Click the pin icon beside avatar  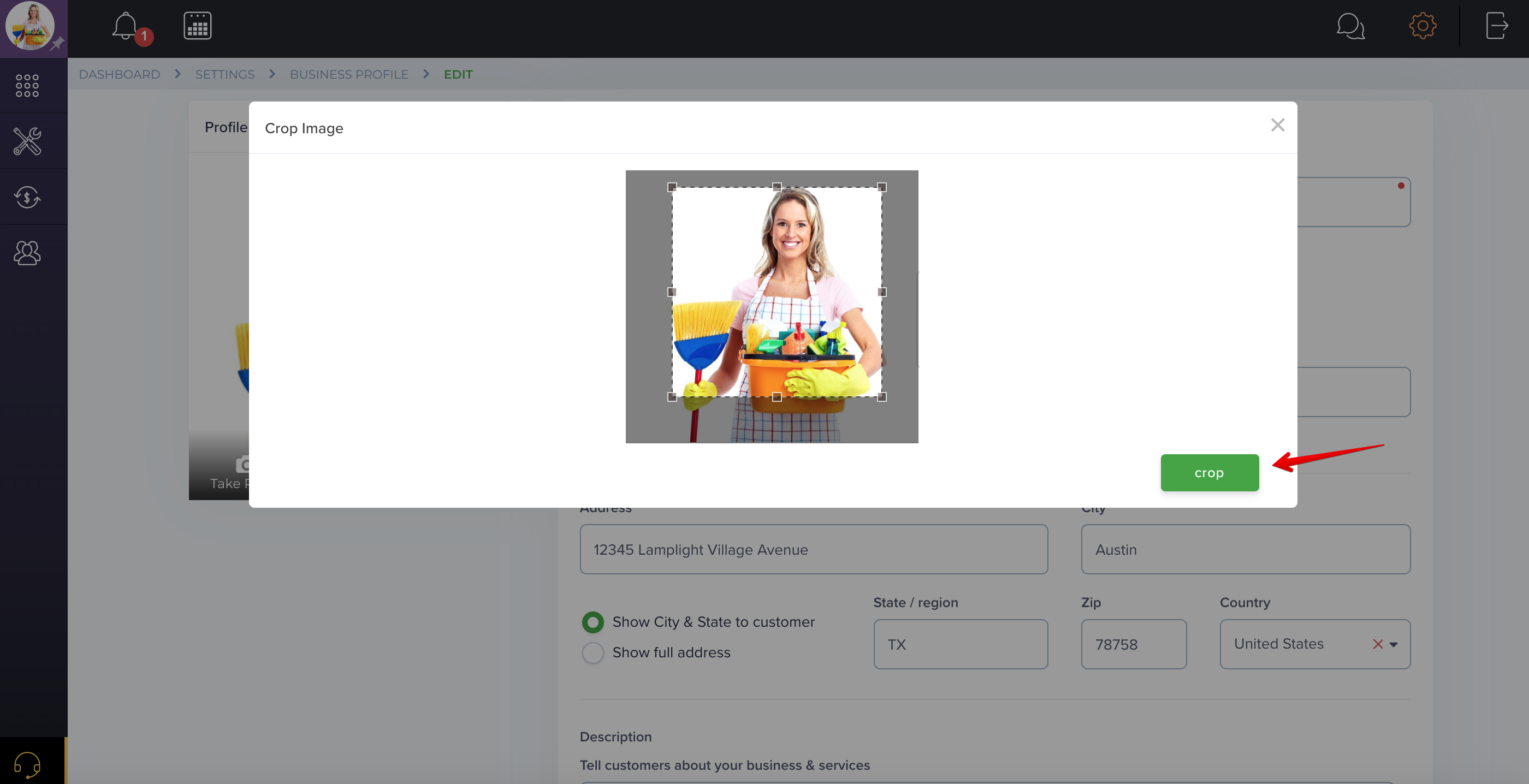pos(57,43)
